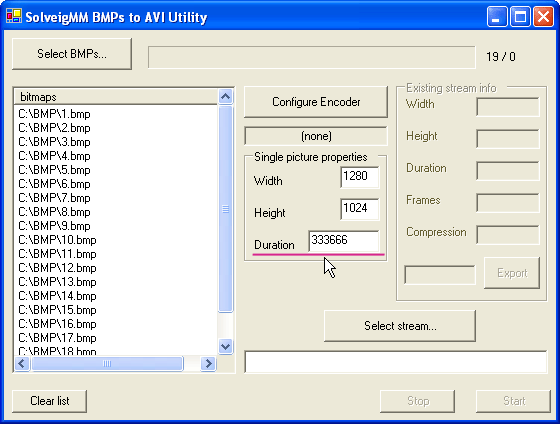Click the field left of Export button
Image resolution: width=560 pixels, height=424 pixels.
[440, 275]
